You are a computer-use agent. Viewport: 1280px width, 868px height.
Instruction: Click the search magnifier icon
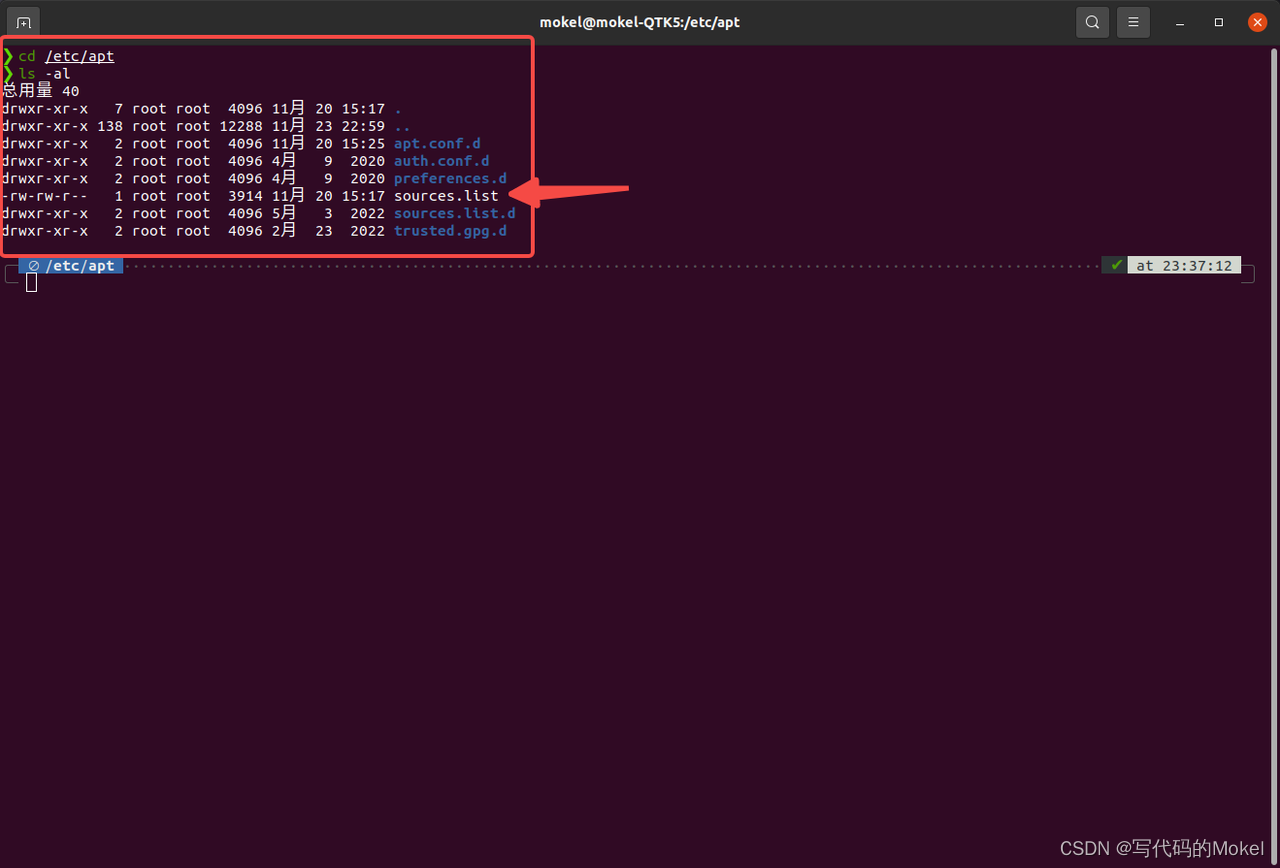pyautogui.click(x=1092, y=21)
